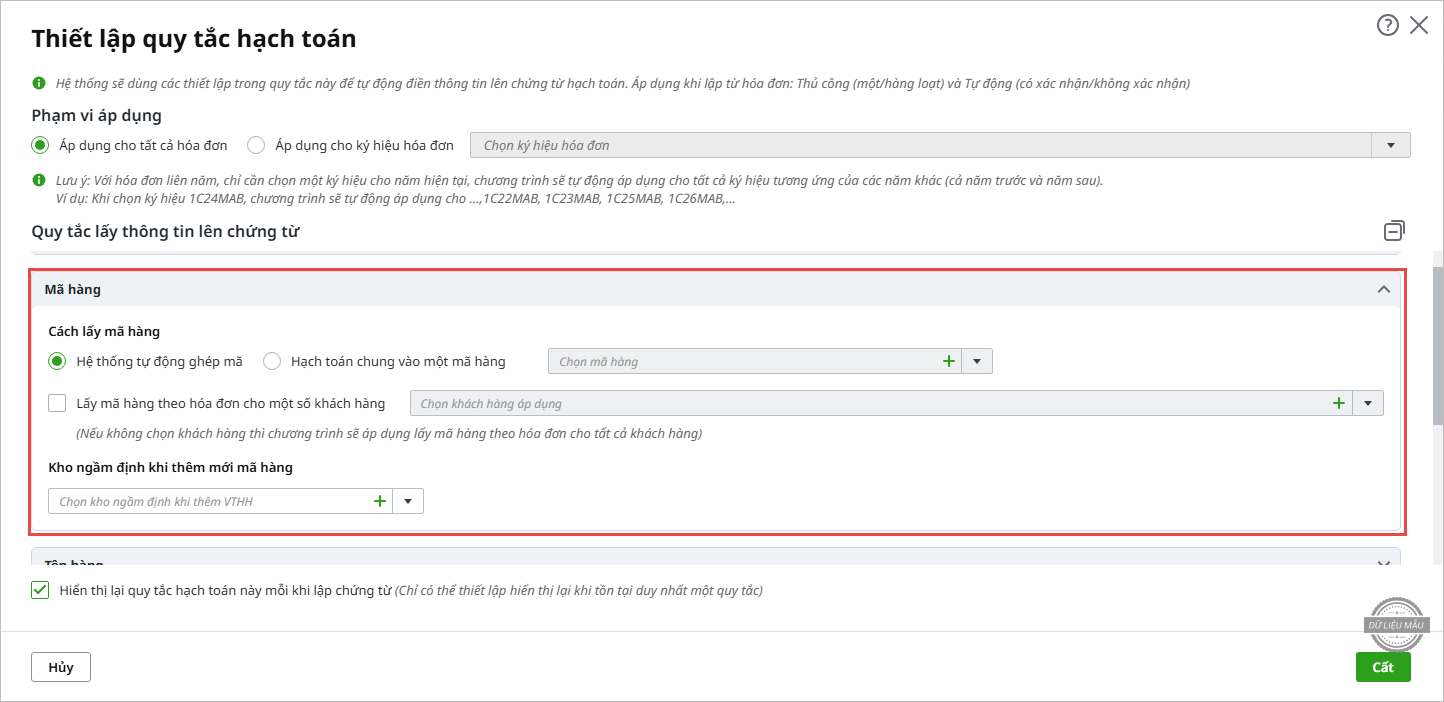Select Áp dụng cho ký hiệu hóa đơn
Viewport: 1444px width, 702px height.
(256, 145)
